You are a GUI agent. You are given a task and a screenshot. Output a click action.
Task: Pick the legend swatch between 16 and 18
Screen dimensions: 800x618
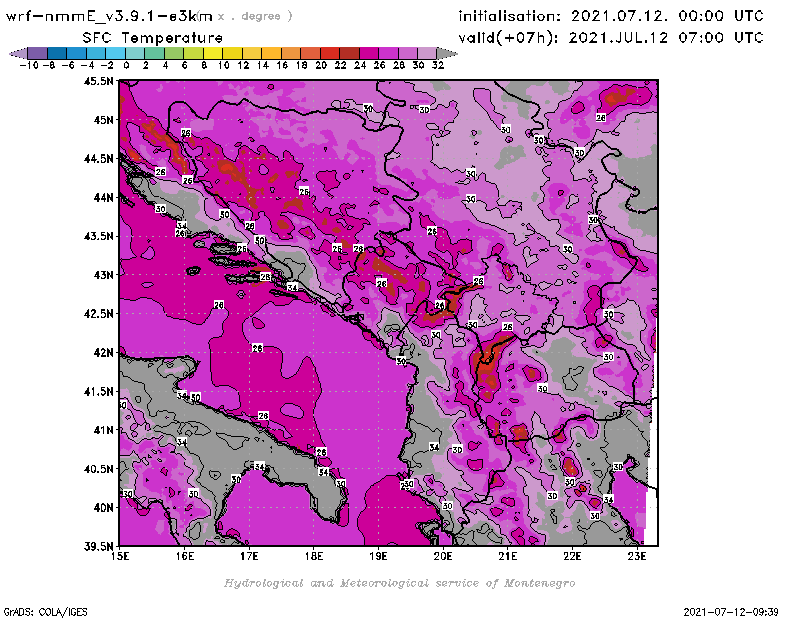coord(290,53)
